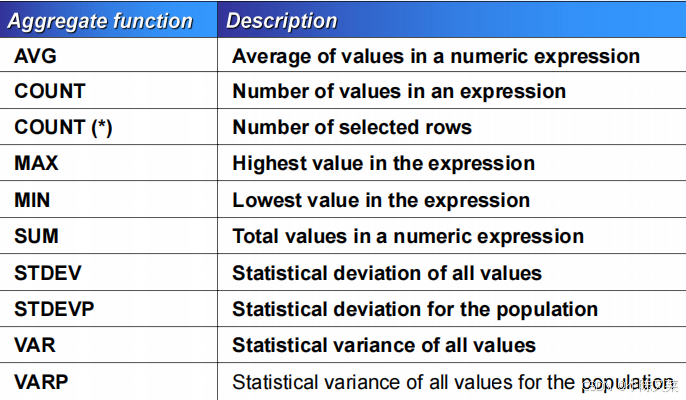Click 'Highest value in the expression' text
The width and height of the screenshot is (686, 400).
[x=383, y=164]
